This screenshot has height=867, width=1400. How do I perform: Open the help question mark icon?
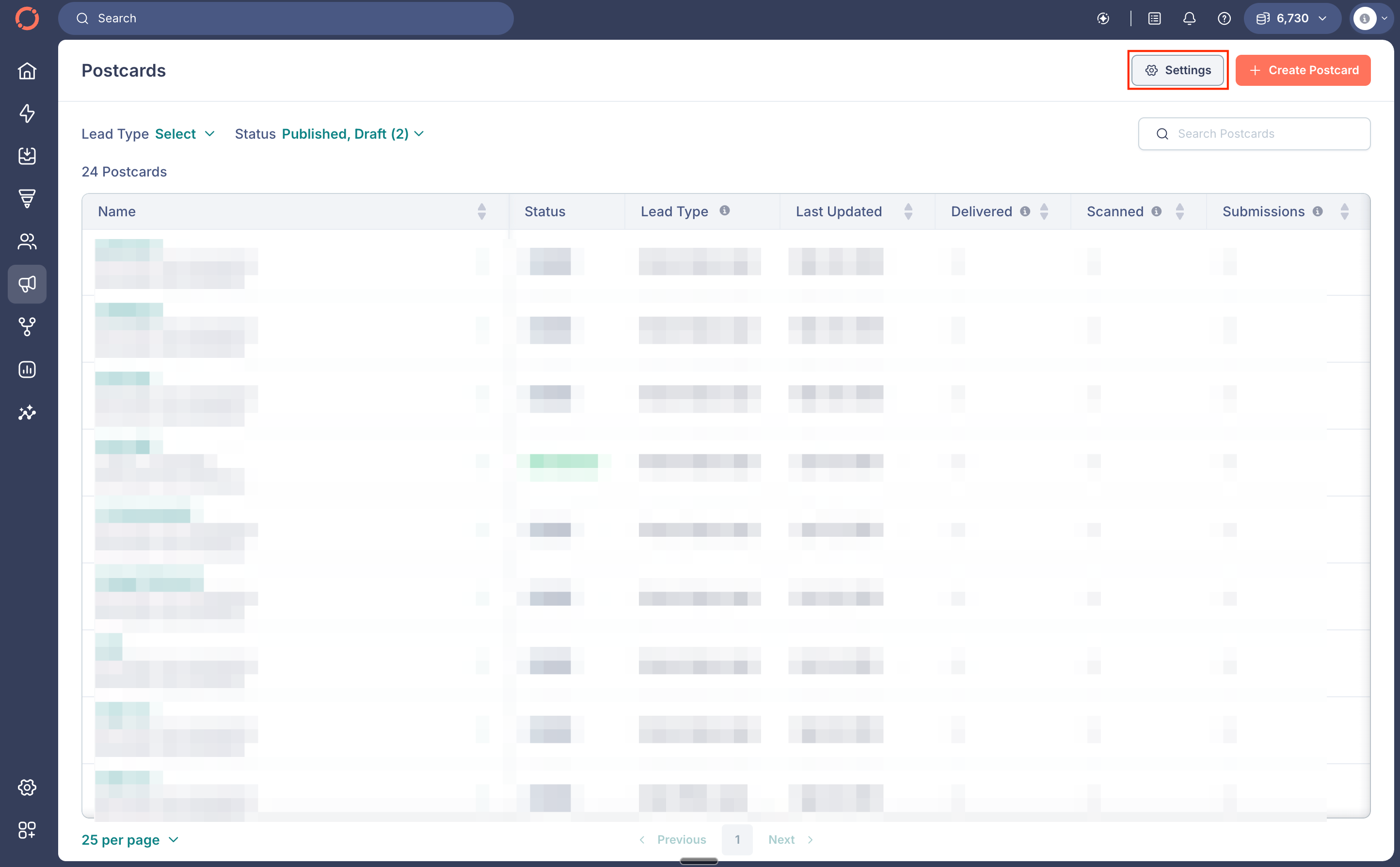[1224, 18]
